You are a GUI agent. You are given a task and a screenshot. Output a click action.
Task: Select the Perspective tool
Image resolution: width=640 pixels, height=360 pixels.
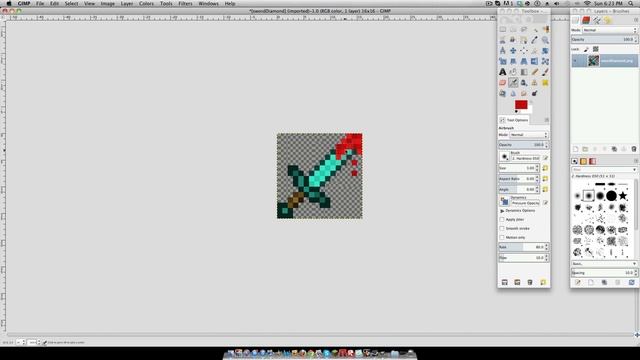pyautogui.click(x=524, y=61)
